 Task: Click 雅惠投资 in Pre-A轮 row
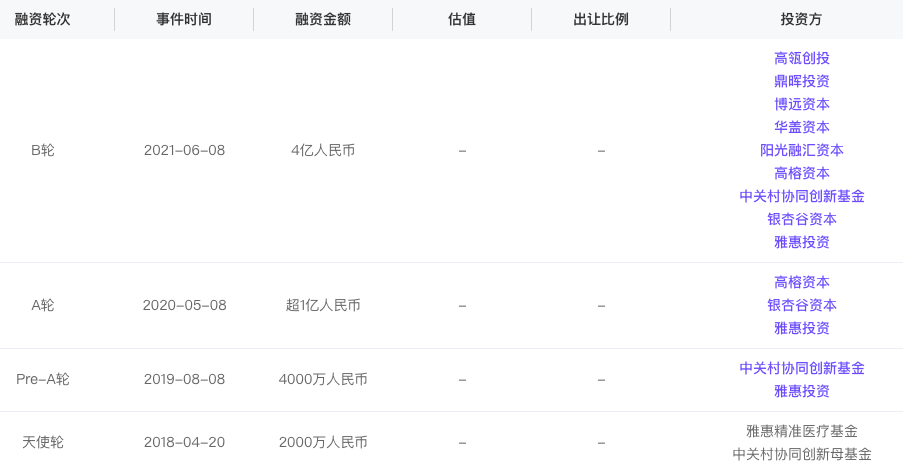801,391
